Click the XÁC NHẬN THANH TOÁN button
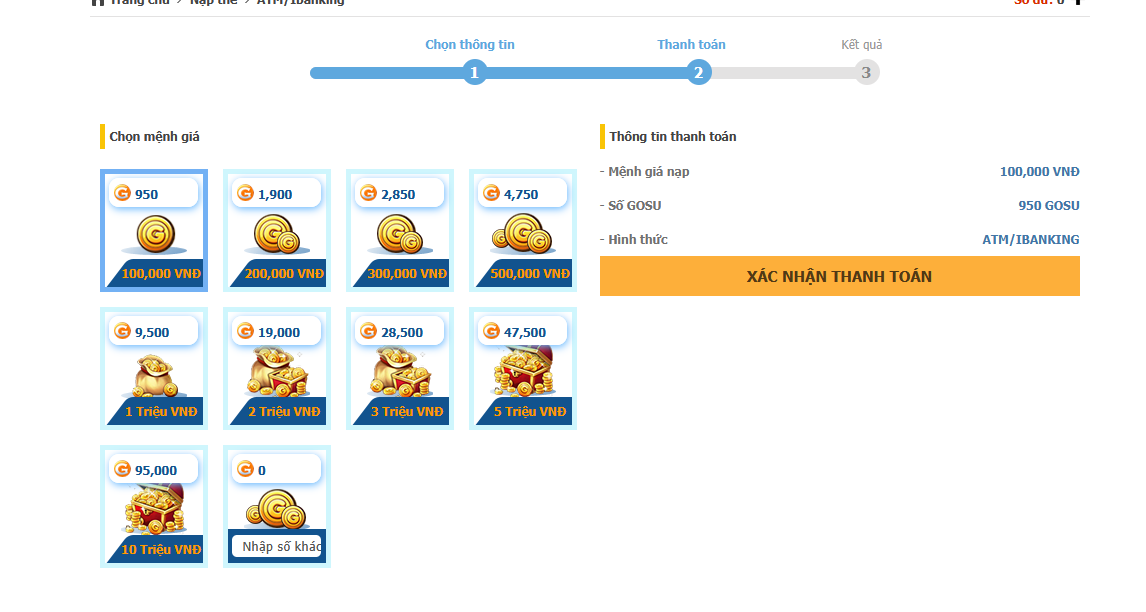This screenshot has height=612, width=1146. click(840, 276)
